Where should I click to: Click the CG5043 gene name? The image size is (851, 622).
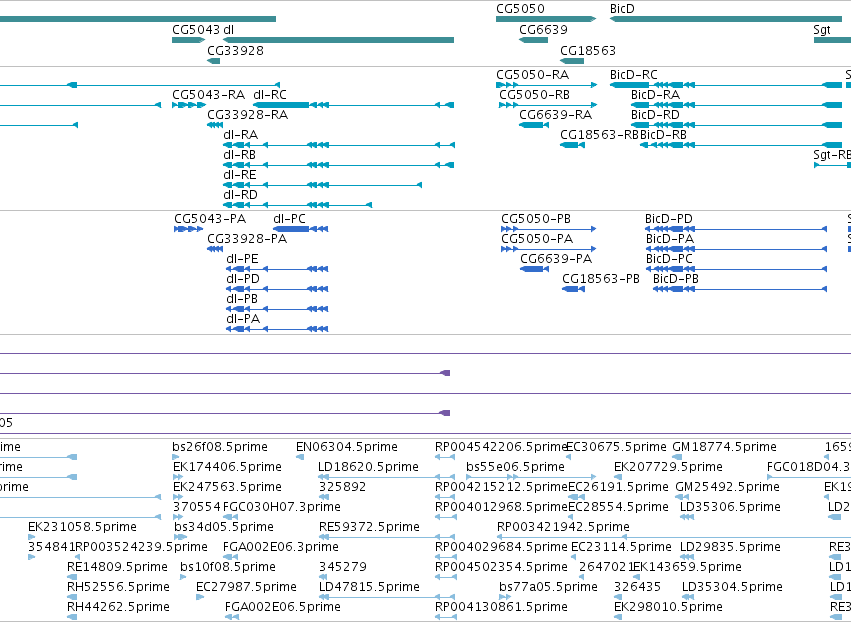tap(196, 29)
